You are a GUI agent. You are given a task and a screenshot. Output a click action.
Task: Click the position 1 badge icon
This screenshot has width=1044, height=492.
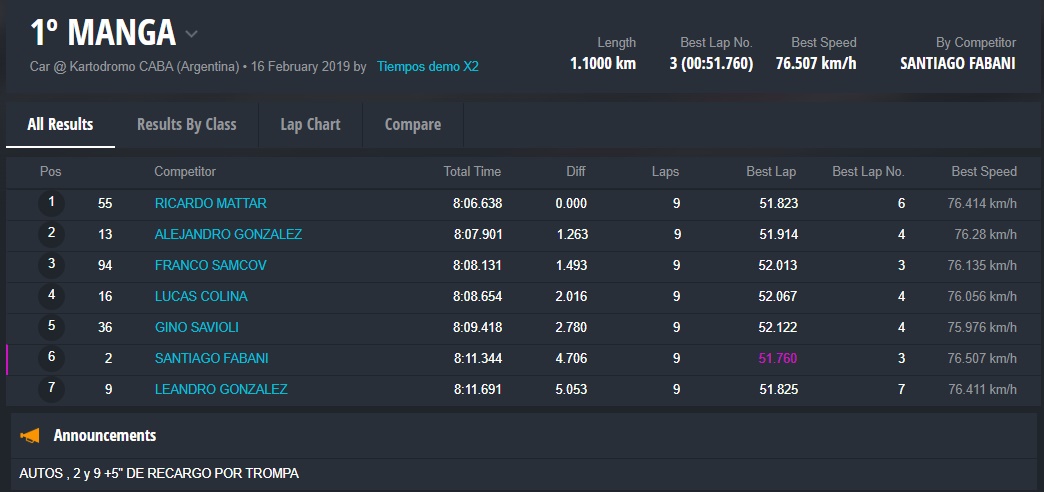tap(51, 203)
